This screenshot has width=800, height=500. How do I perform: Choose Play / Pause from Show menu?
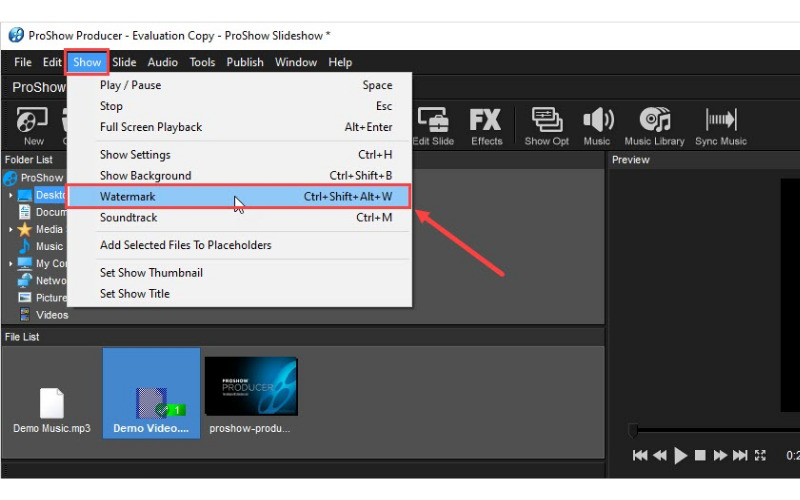point(239,85)
